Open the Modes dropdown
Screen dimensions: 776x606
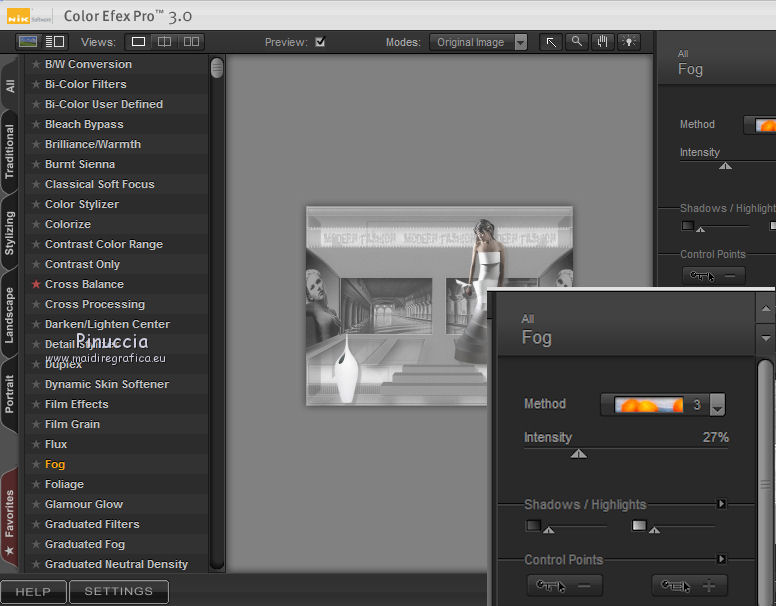click(478, 42)
